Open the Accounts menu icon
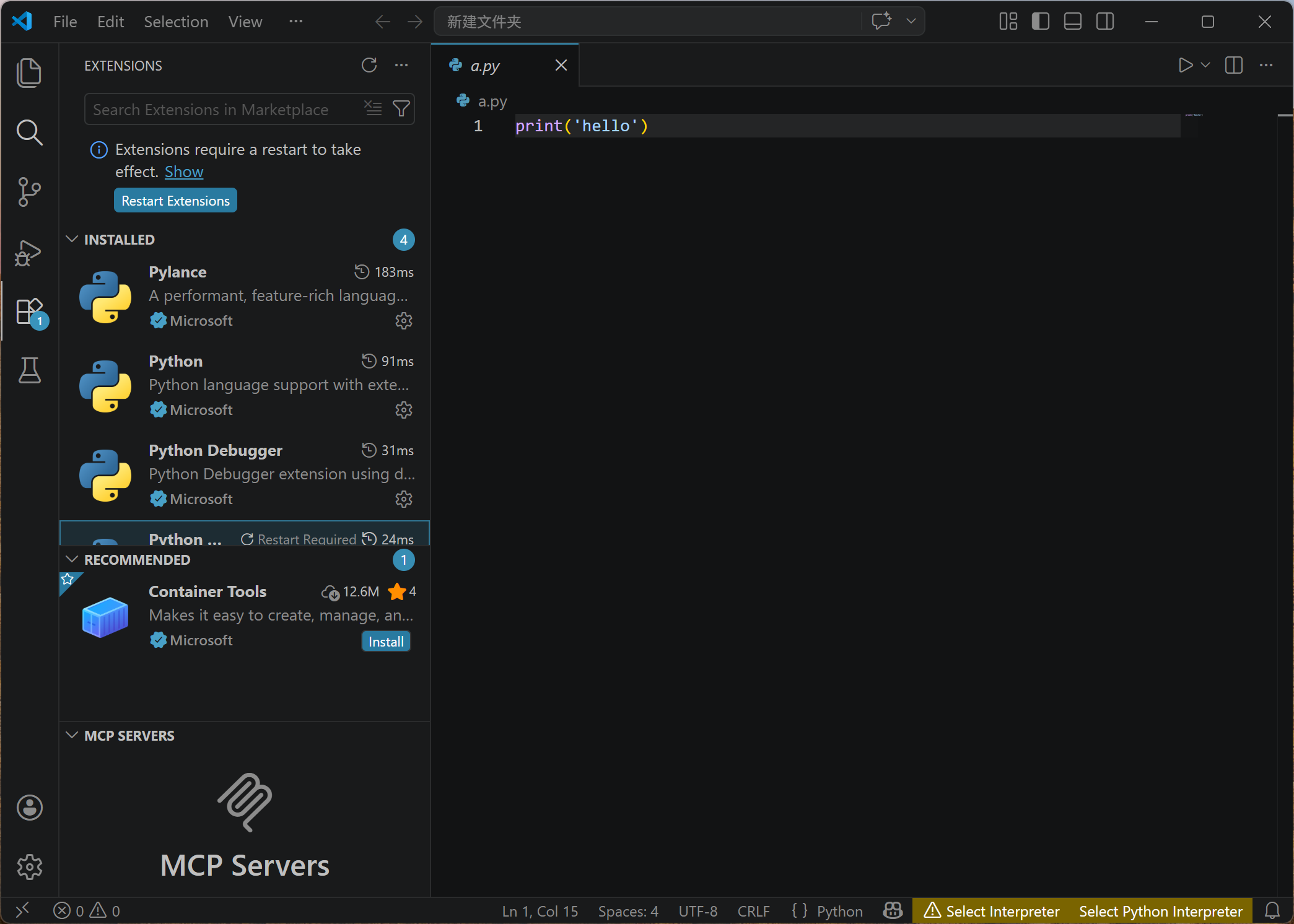Image resolution: width=1294 pixels, height=924 pixels. tap(29, 808)
